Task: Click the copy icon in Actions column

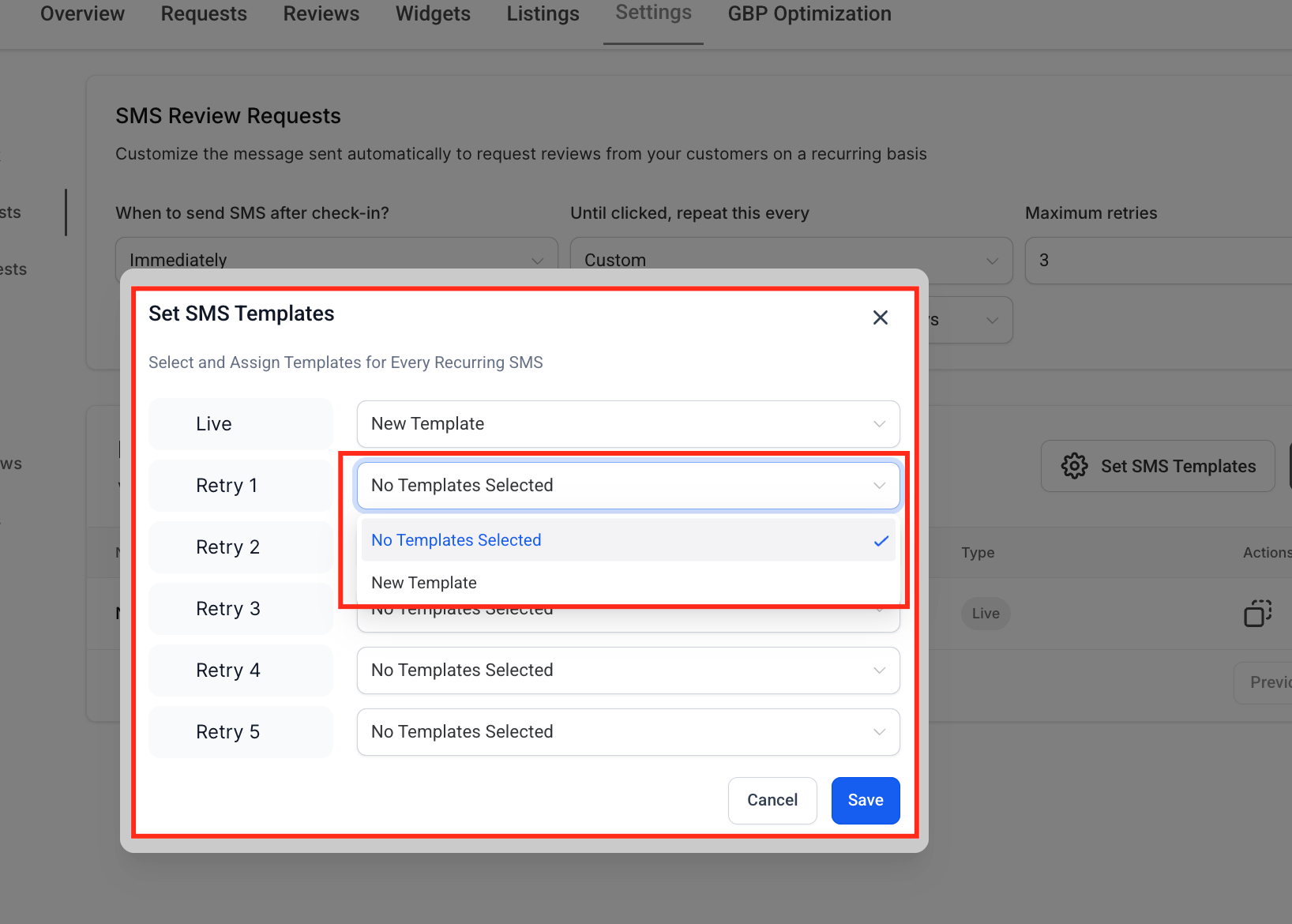Action: [1258, 613]
